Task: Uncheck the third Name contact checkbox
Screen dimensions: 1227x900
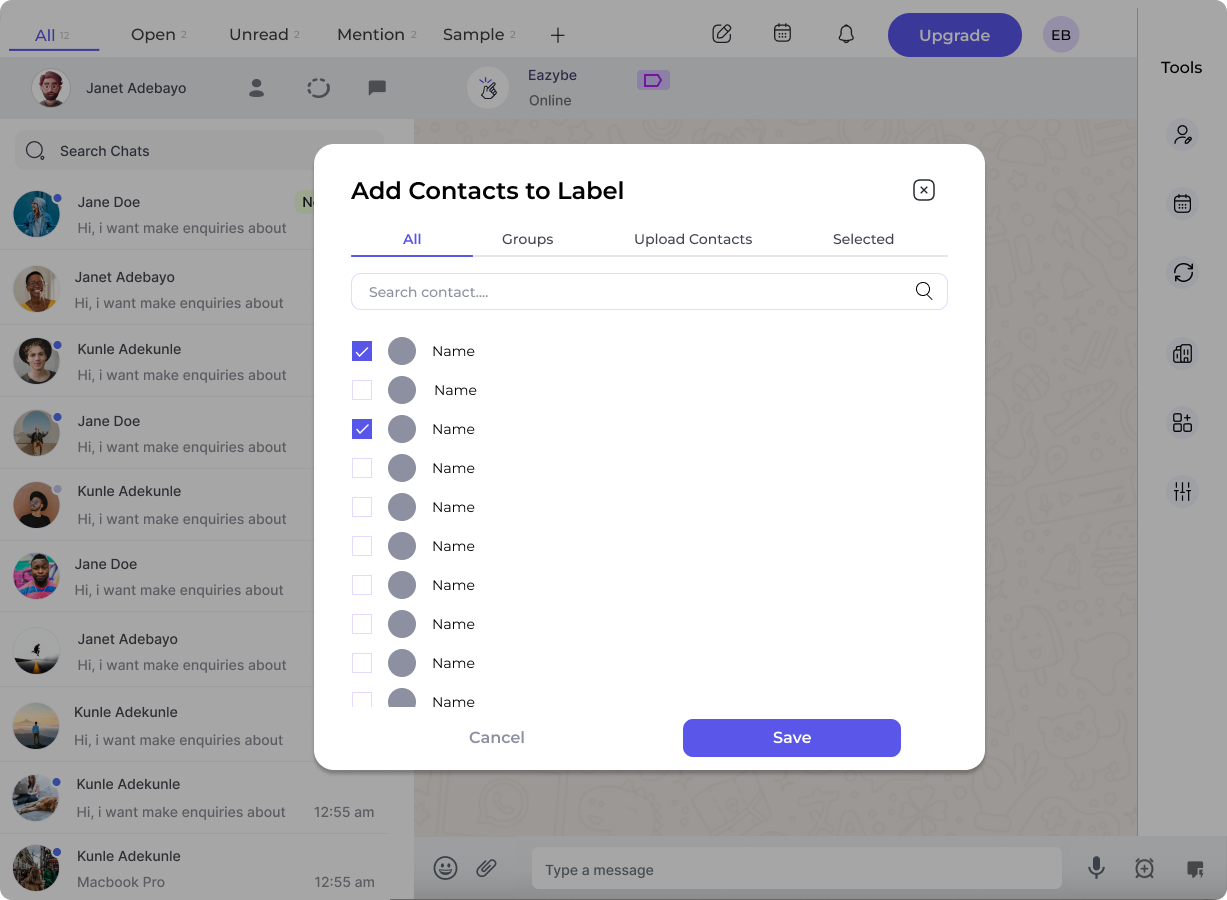Action: pyautogui.click(x=362, y=428)
